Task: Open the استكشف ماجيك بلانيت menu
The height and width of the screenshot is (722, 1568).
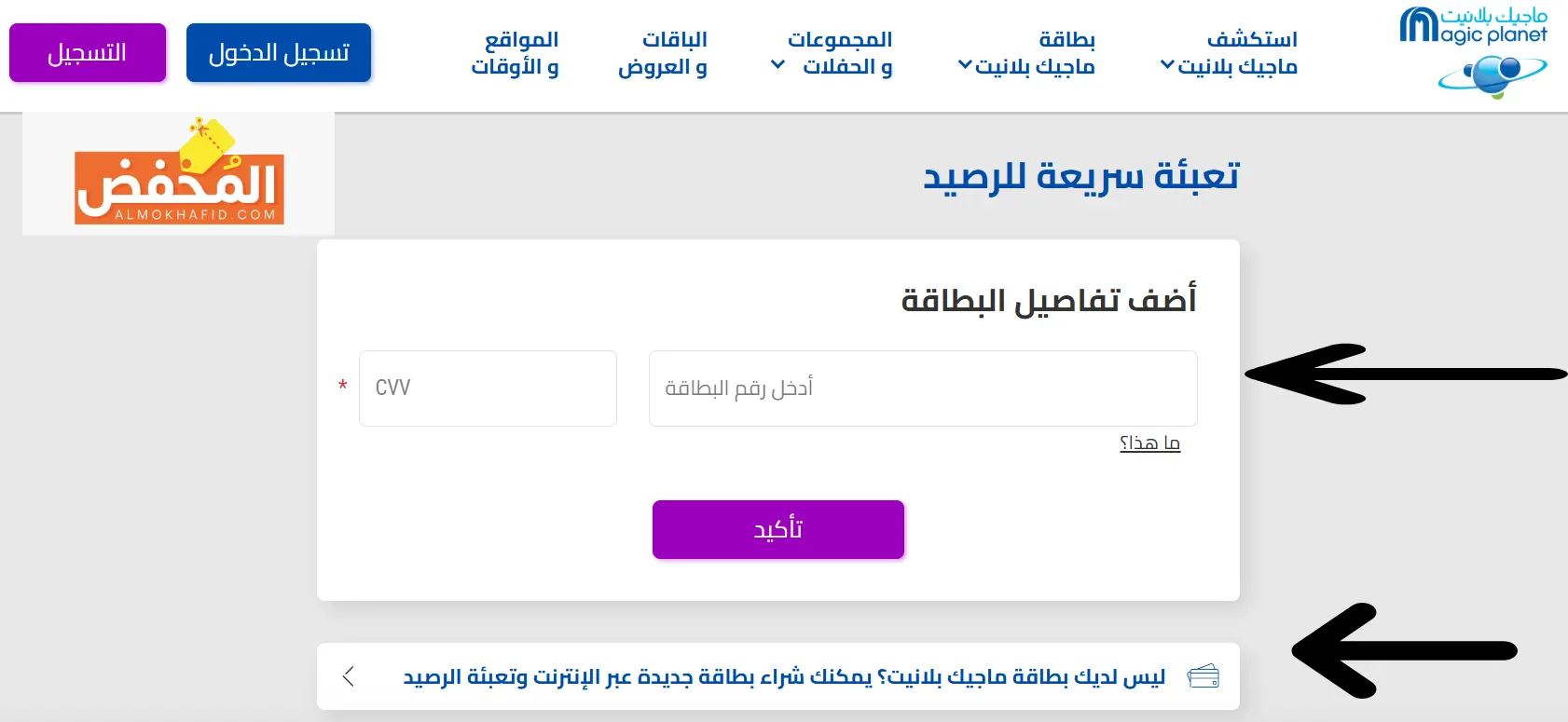Action: point(1237,53)
